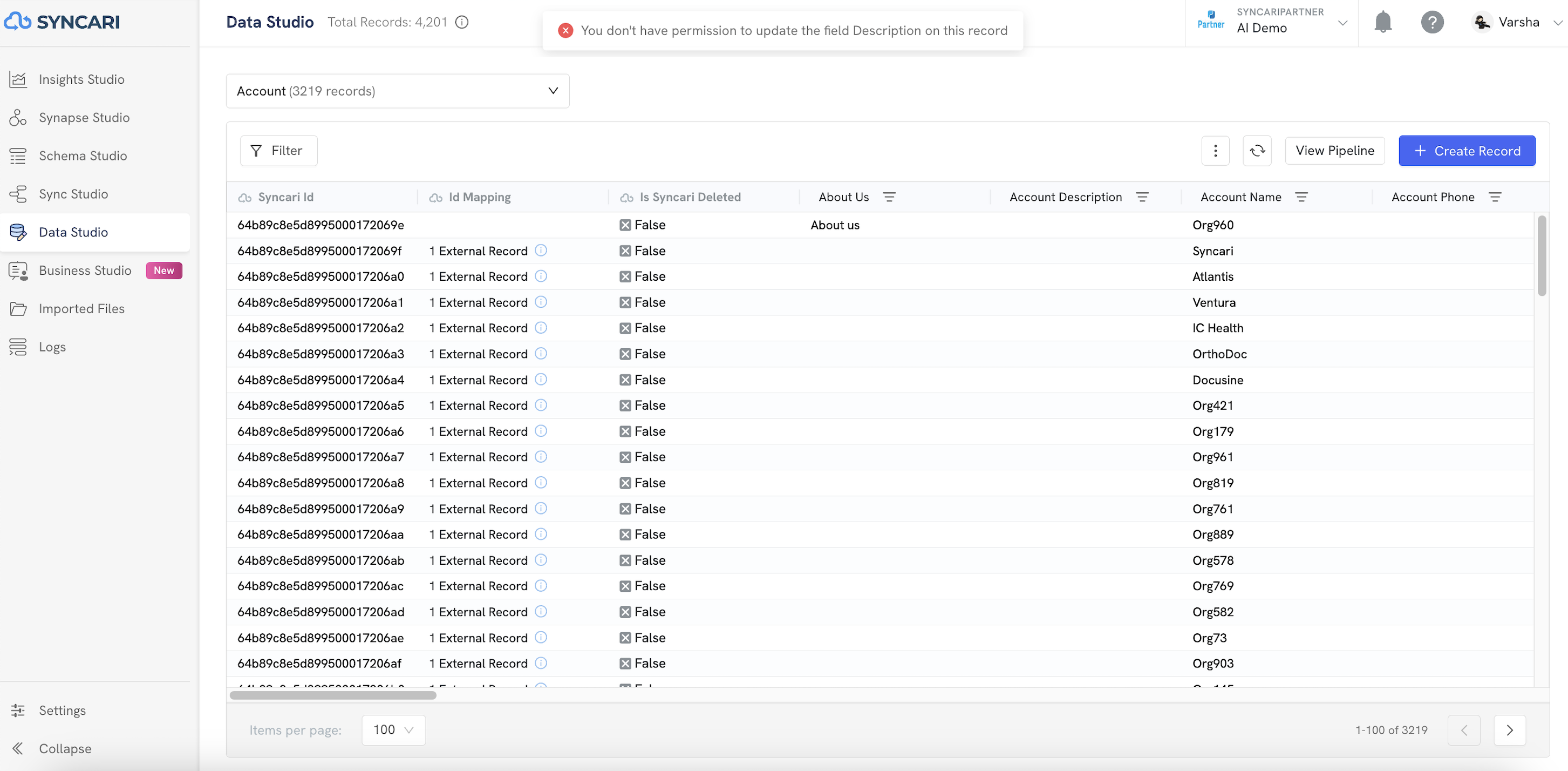Toggle Is Syncari Deleted for Atlantis row
The width and height of the screenshot is (1568, 771).
pos(625,276)
